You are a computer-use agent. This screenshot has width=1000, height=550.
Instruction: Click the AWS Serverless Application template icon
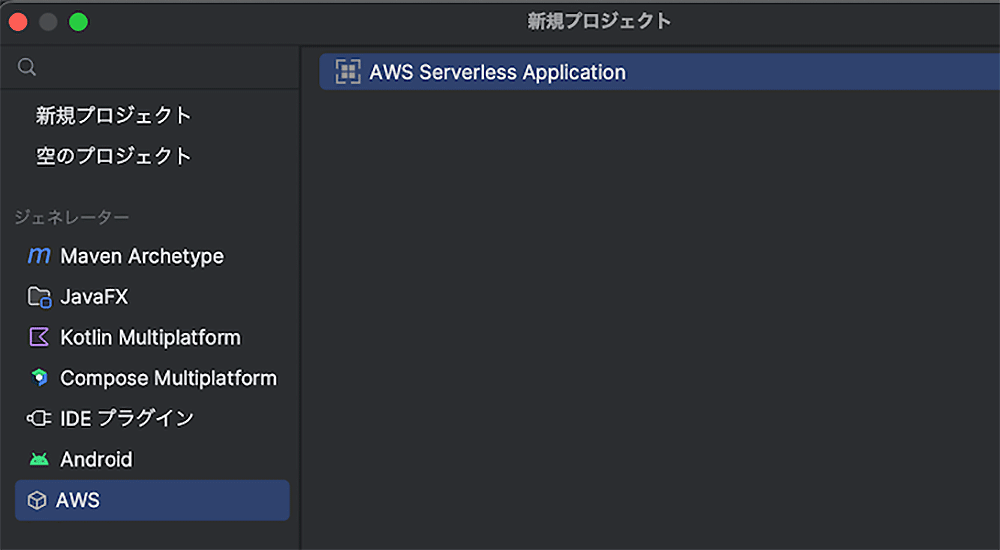tap(348, 72)
